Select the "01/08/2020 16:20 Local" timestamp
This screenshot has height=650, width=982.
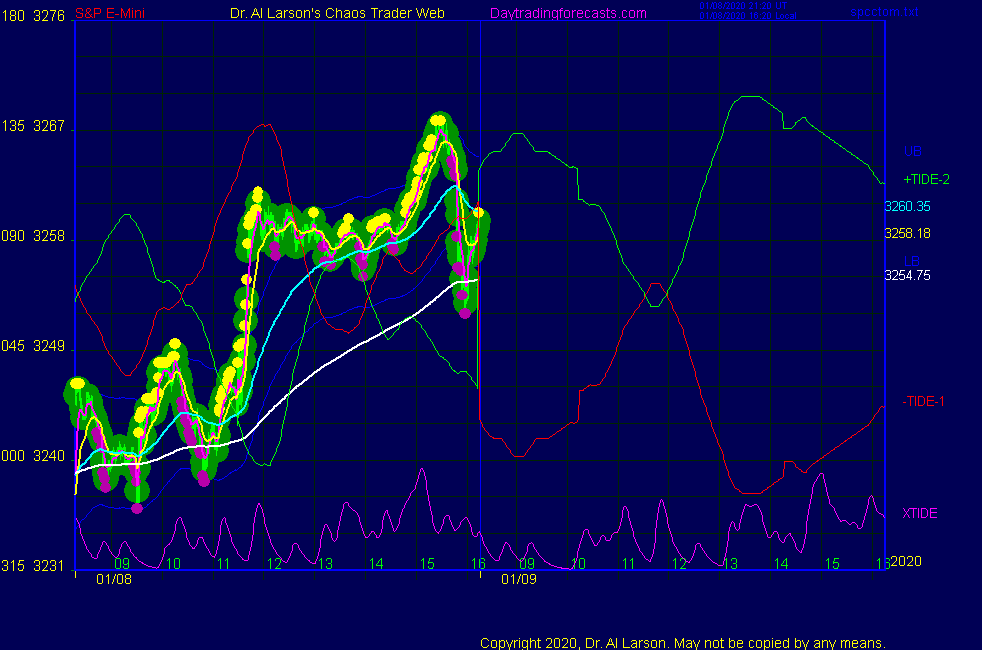tap(748, 16)
